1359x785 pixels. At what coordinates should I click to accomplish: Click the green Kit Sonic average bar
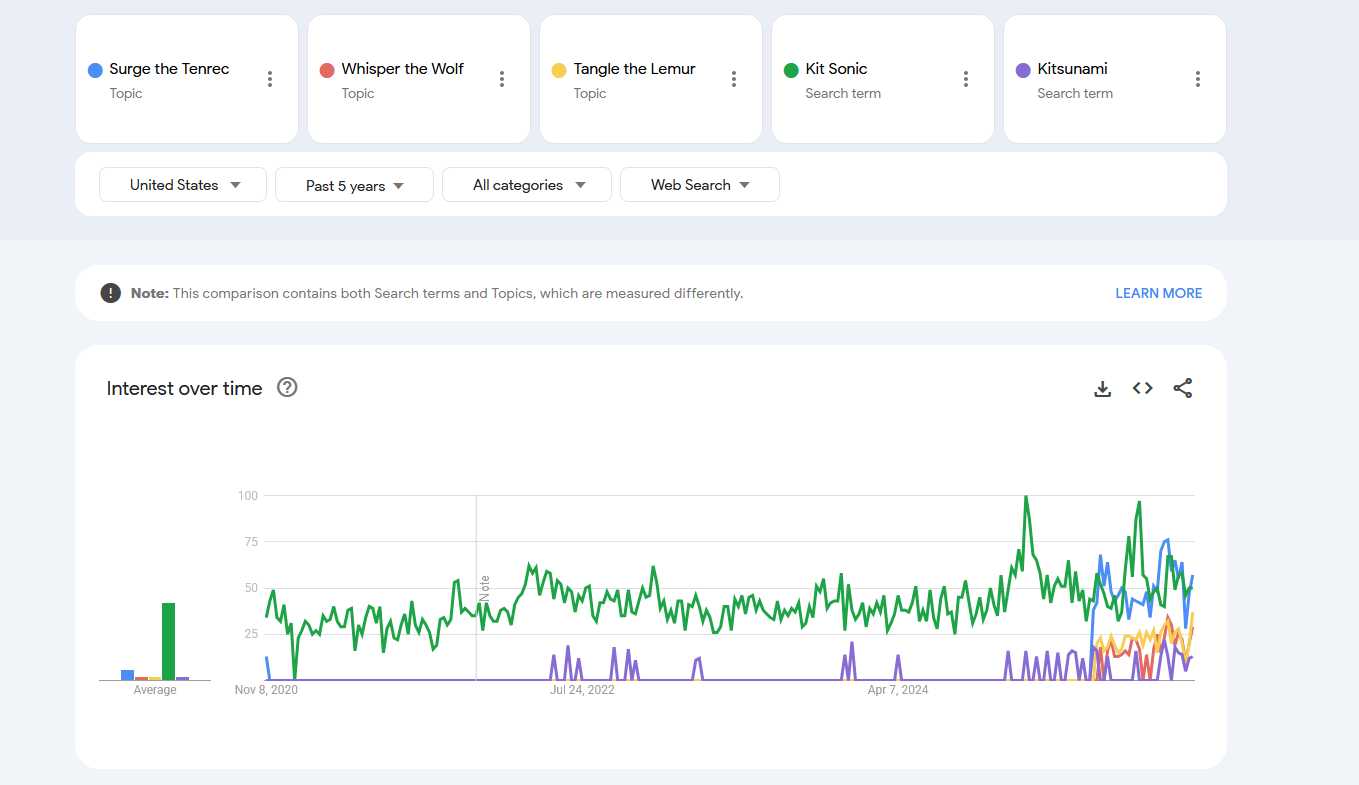(169, 641)
